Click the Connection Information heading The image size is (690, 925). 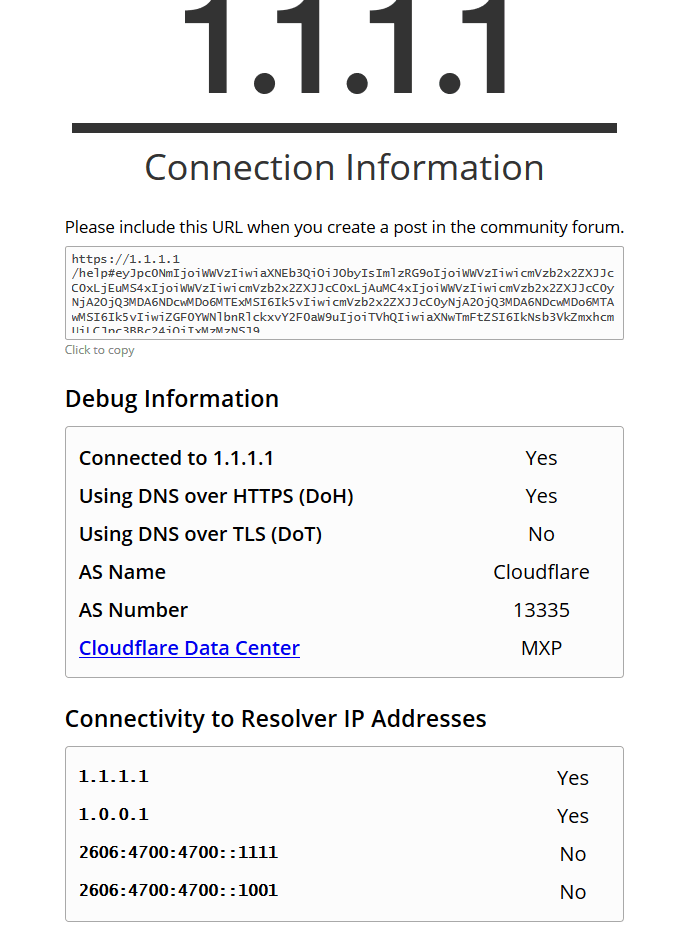[344, 168]
